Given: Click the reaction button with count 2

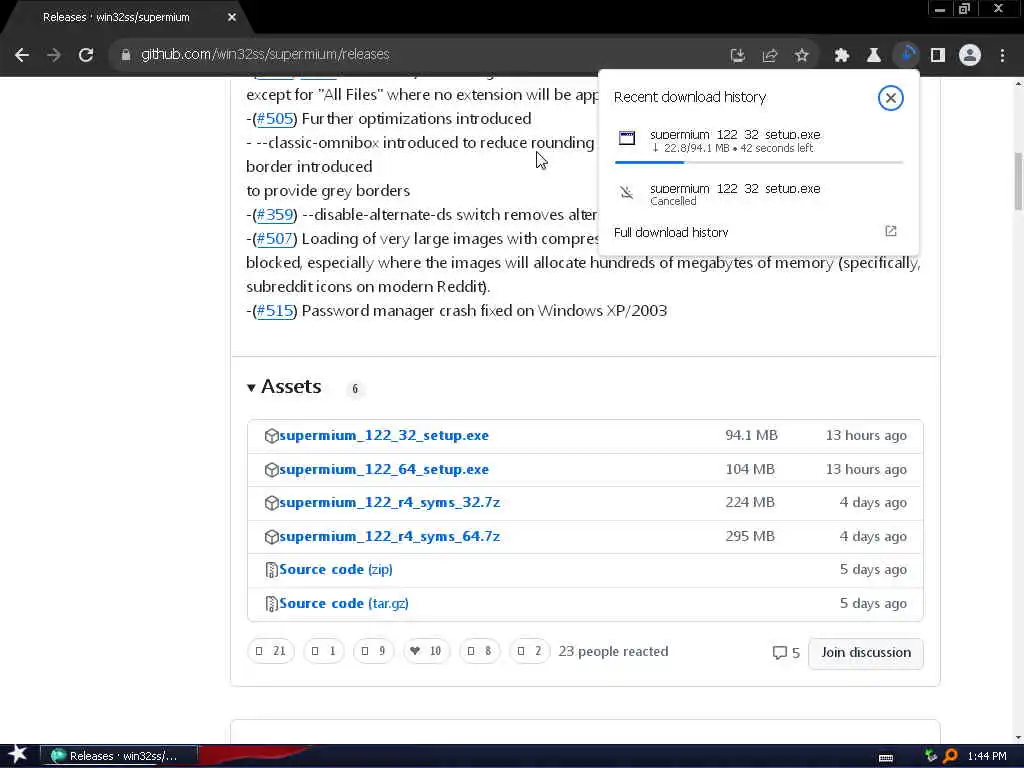Looking at the screenshot, I should pos(529,651).
